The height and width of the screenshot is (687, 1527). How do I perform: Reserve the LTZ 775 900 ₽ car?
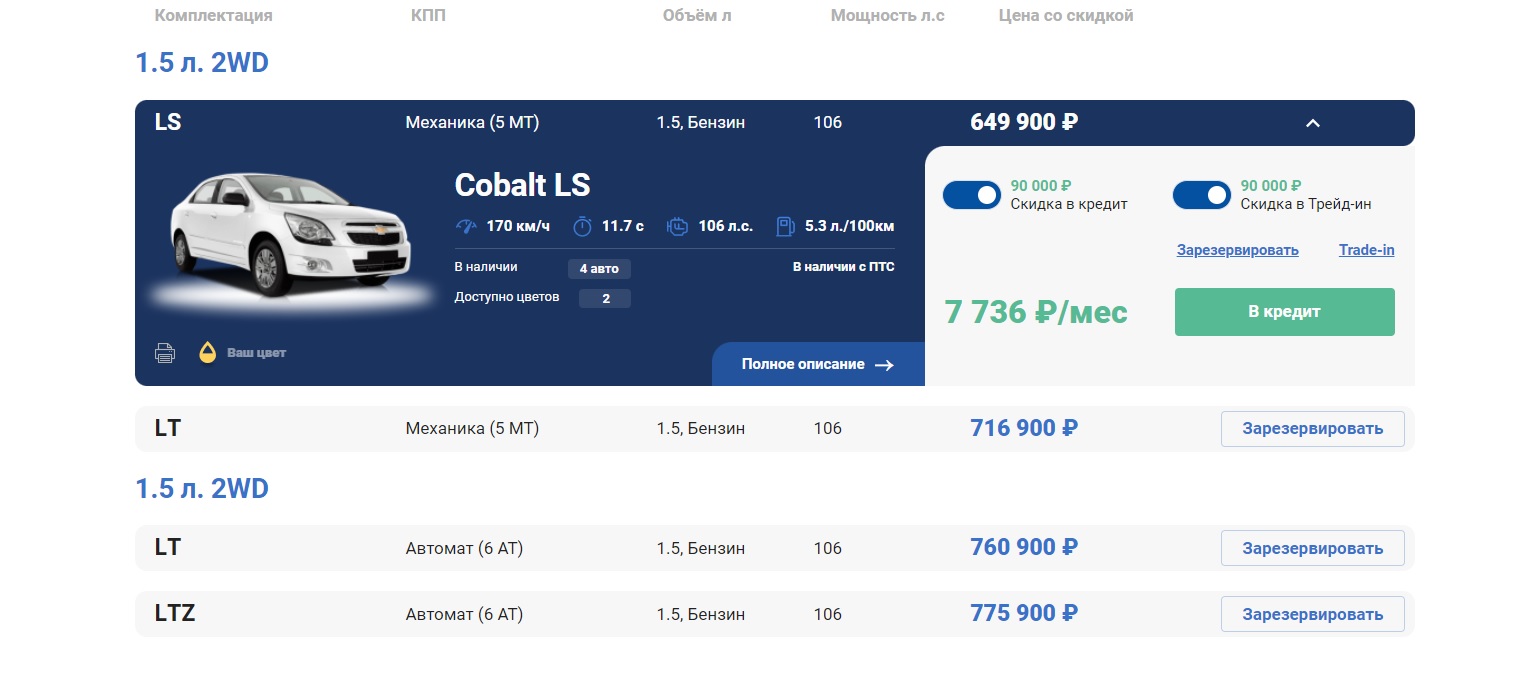1312,614
